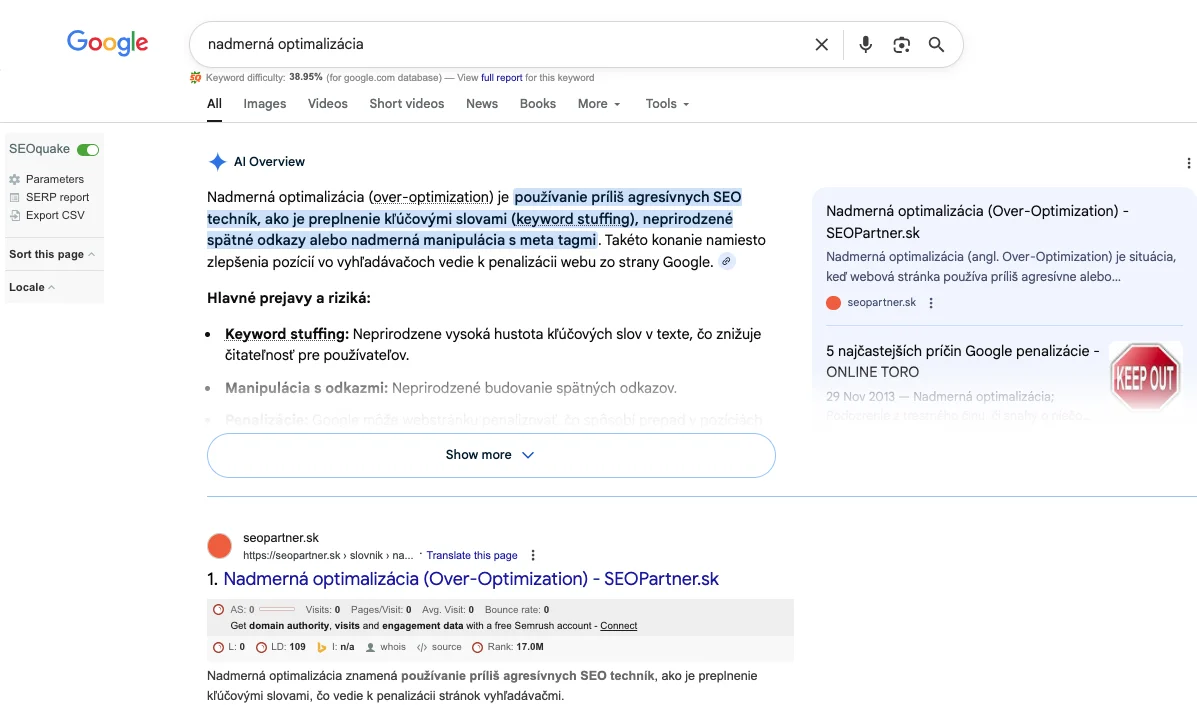Expand the Sort this page section
1197x719 pixels.
[x=52, y=254]
